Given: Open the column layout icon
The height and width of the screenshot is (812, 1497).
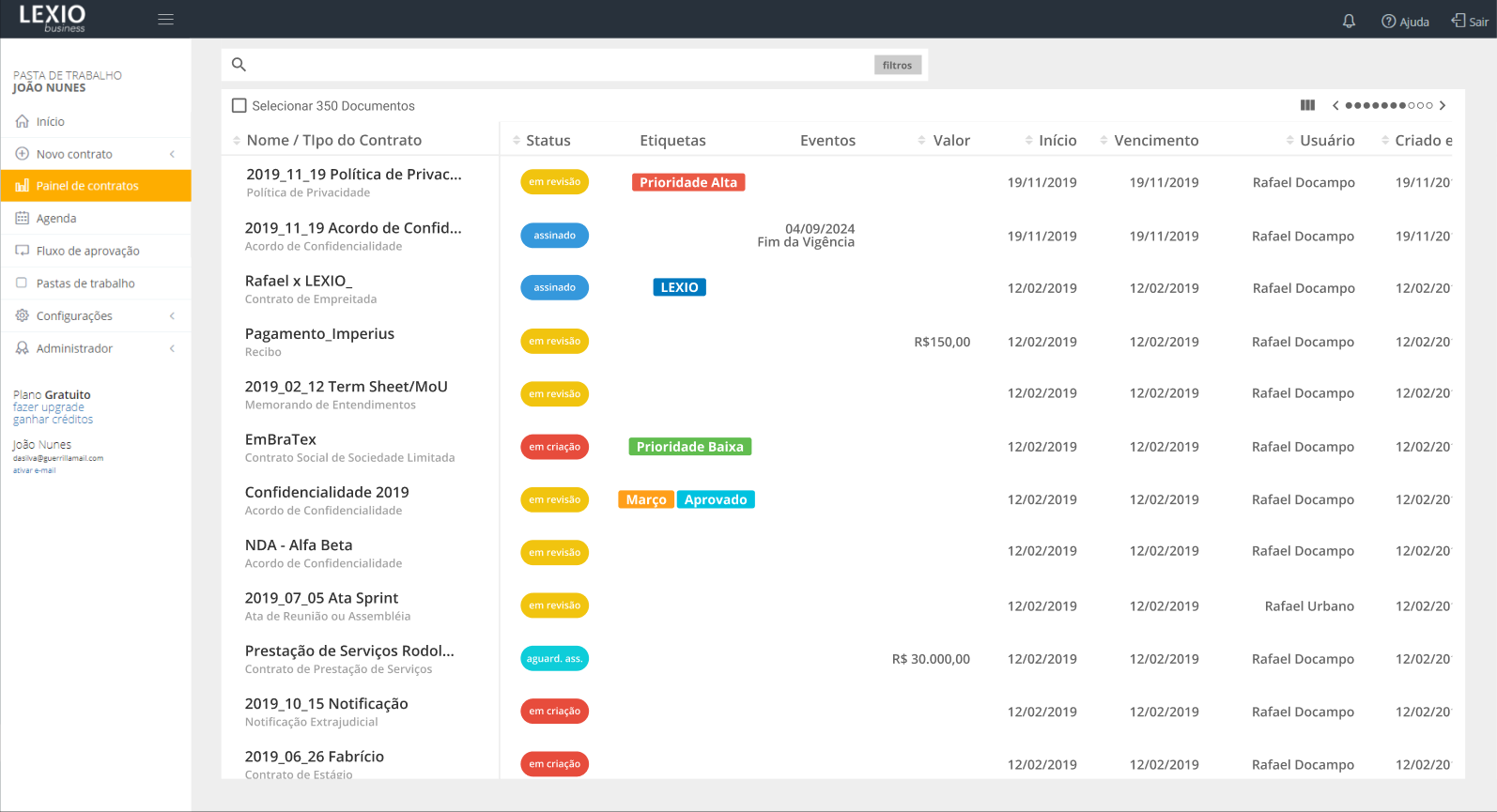Looking at the screenshot, I should pos(1307,105).
